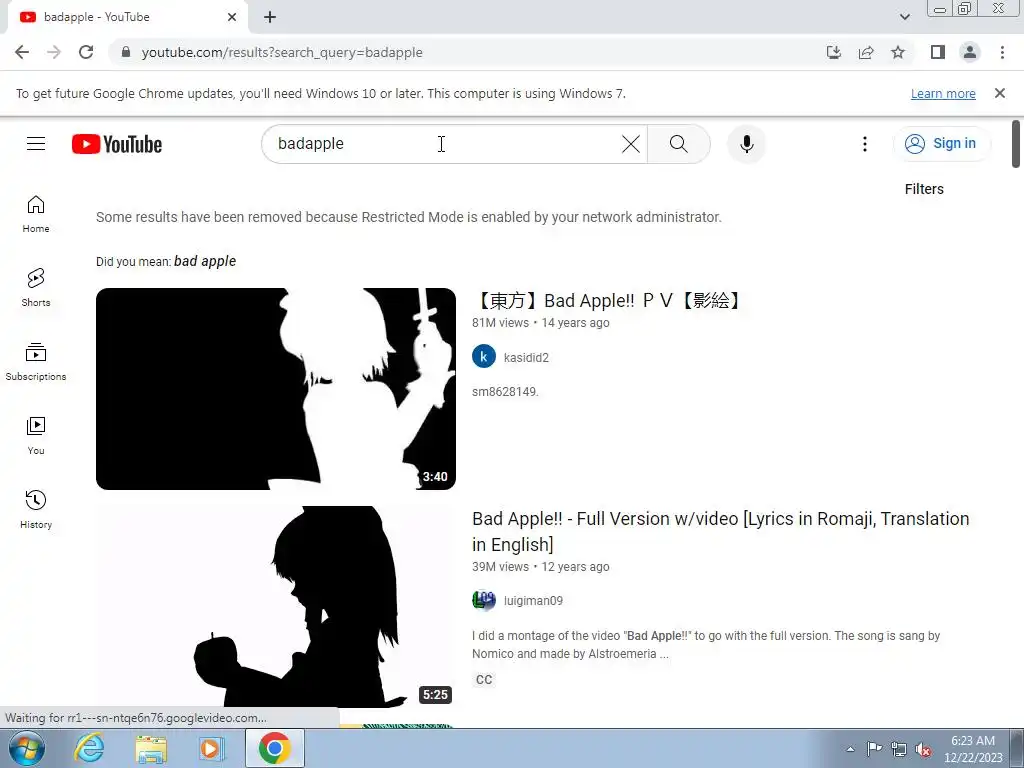Screen dimensions: 1024x768
Task: View site info via the lock icon
Action: coord(126,52)
